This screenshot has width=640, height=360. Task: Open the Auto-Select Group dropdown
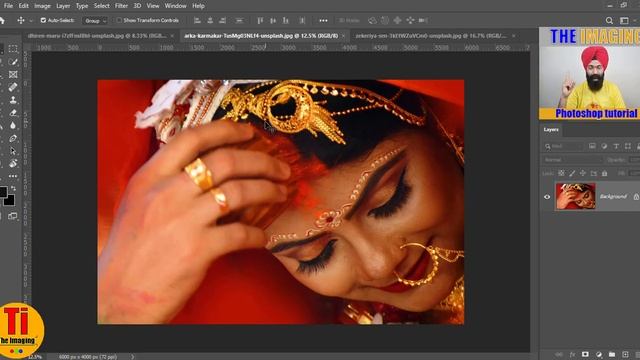tap(95, 20)
